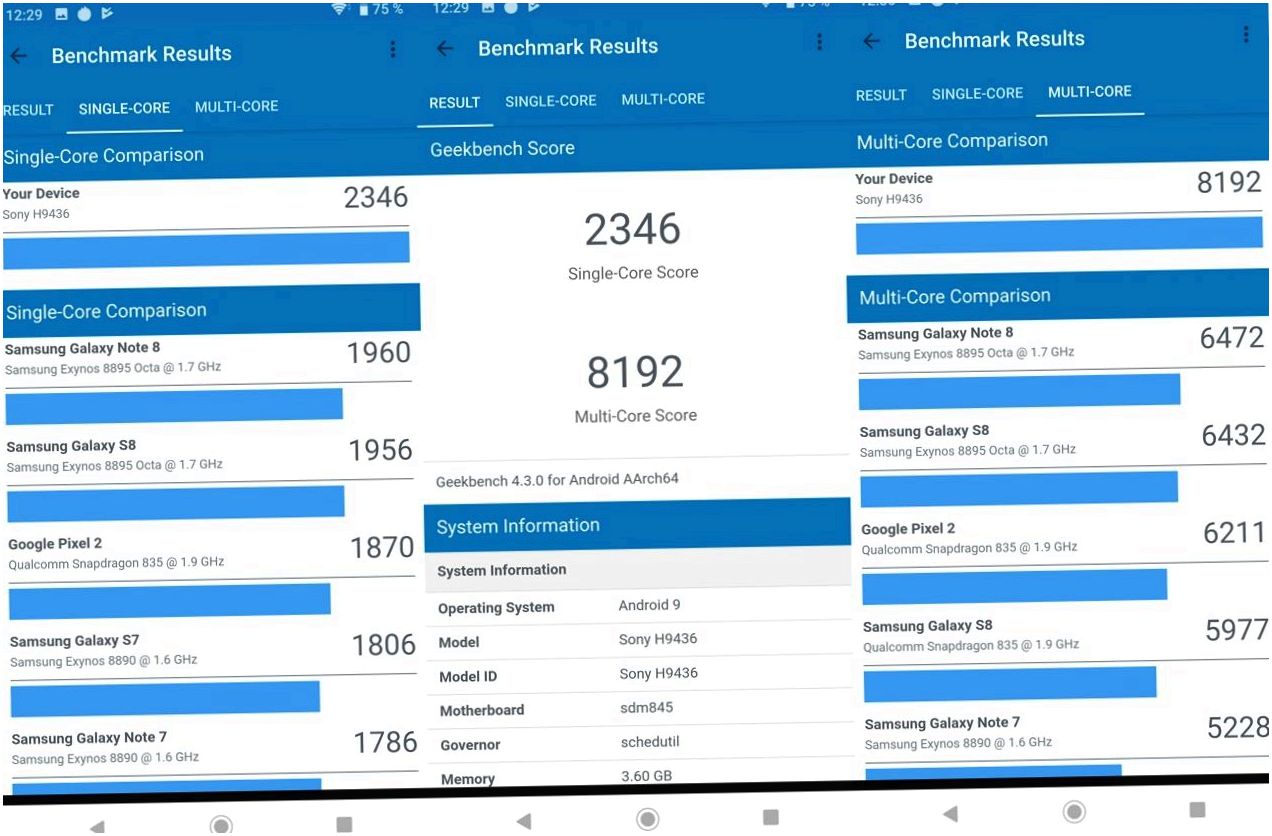Click the large 8192 Multi-Core Score
The height and width of the screenshot is (836, 1272).
635,372
